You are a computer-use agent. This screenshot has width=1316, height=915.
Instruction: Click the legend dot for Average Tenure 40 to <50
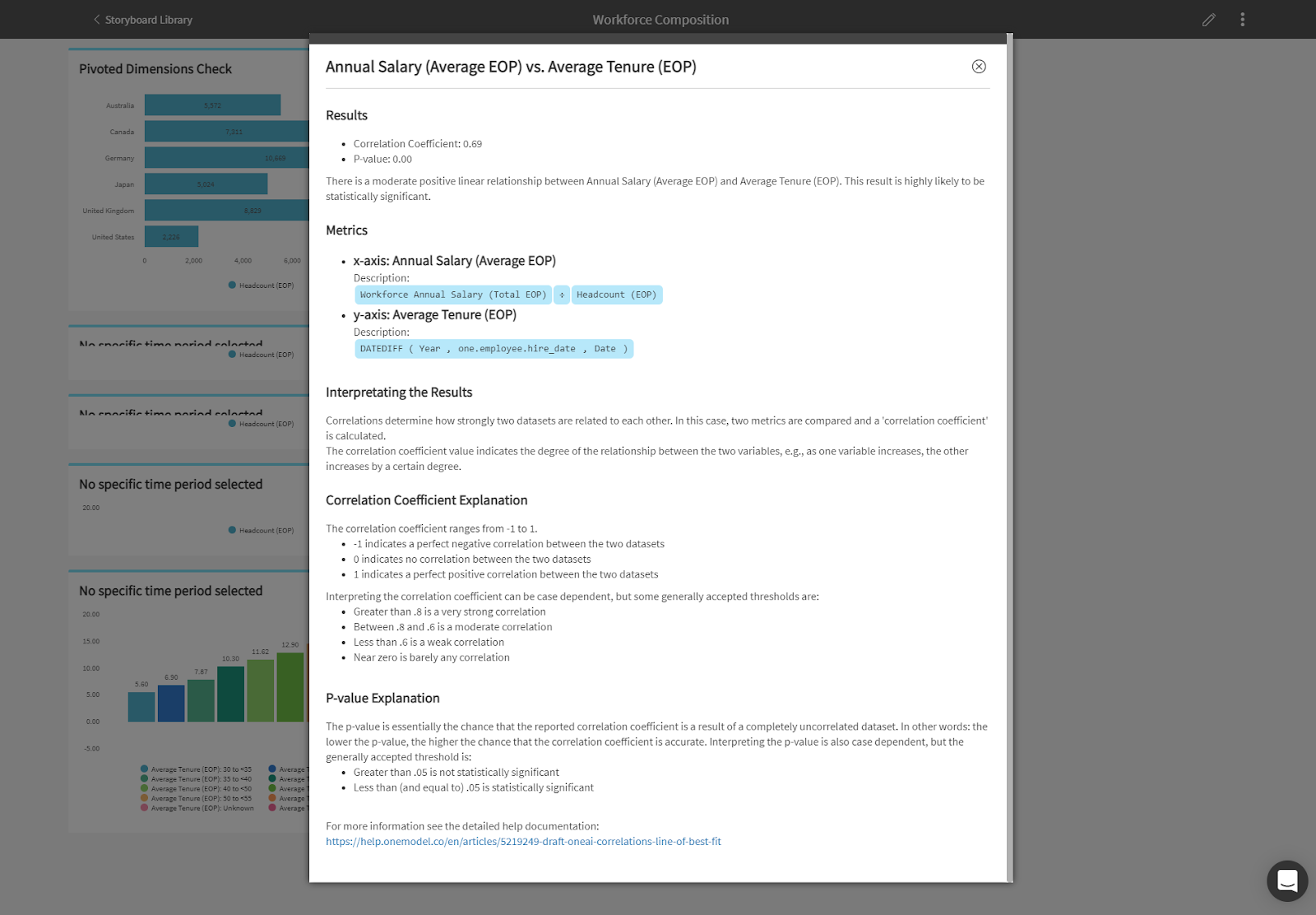145,788
